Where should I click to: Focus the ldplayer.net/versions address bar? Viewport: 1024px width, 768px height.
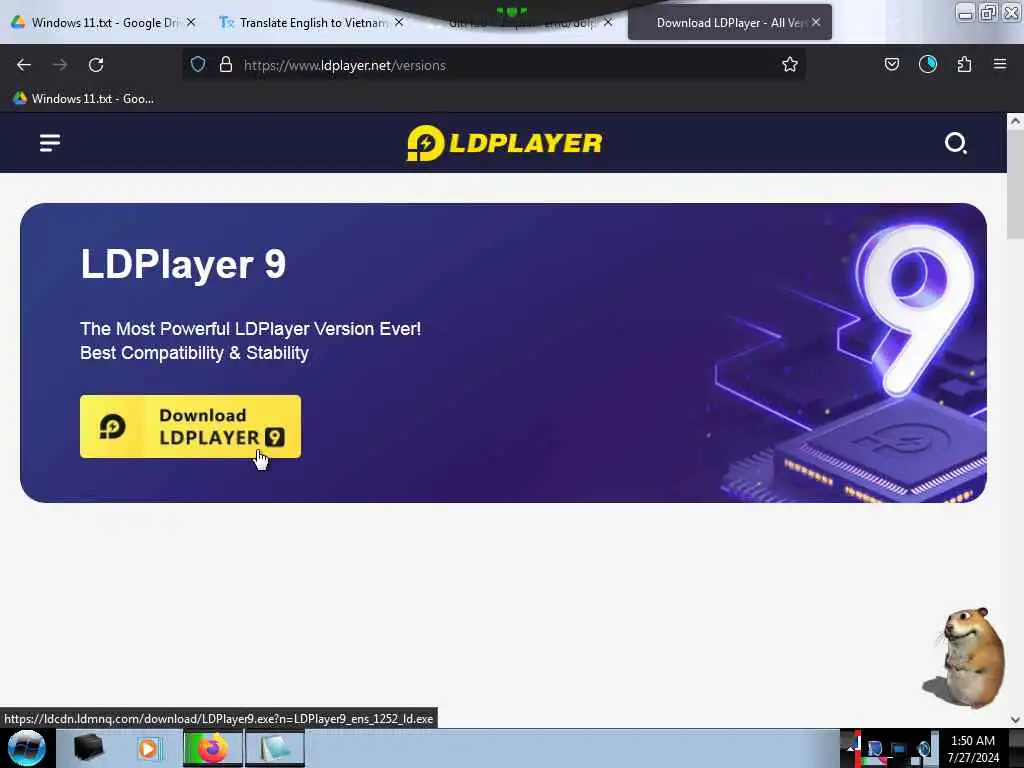pyautogui.click(x=496, y=65)
